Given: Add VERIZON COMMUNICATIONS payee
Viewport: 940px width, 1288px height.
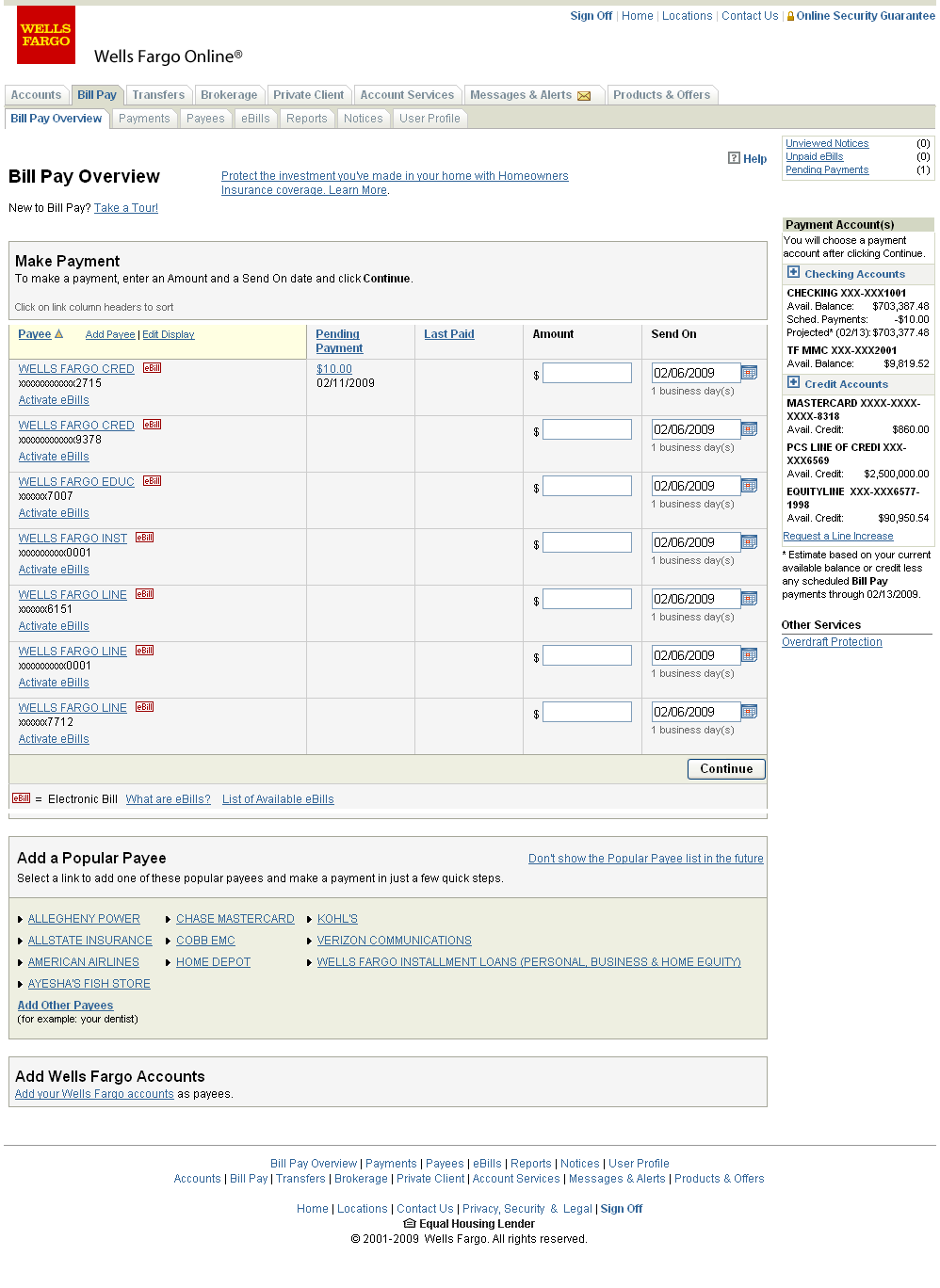Looking at the screenshot, I should 394,941.
